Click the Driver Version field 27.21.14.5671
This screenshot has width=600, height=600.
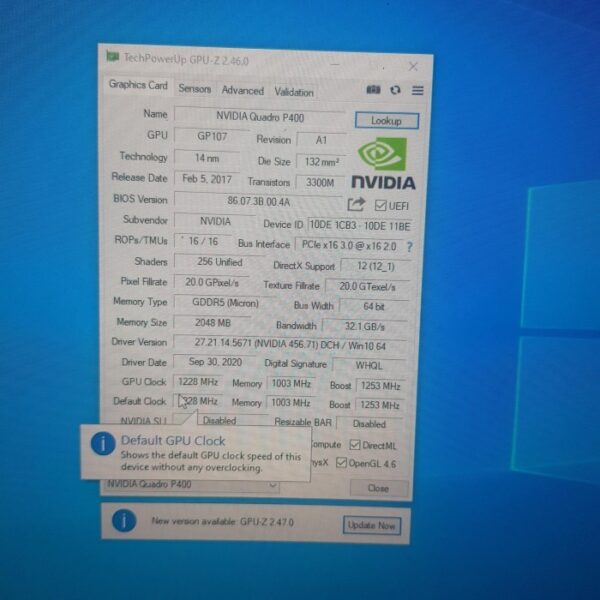point(290,343)
